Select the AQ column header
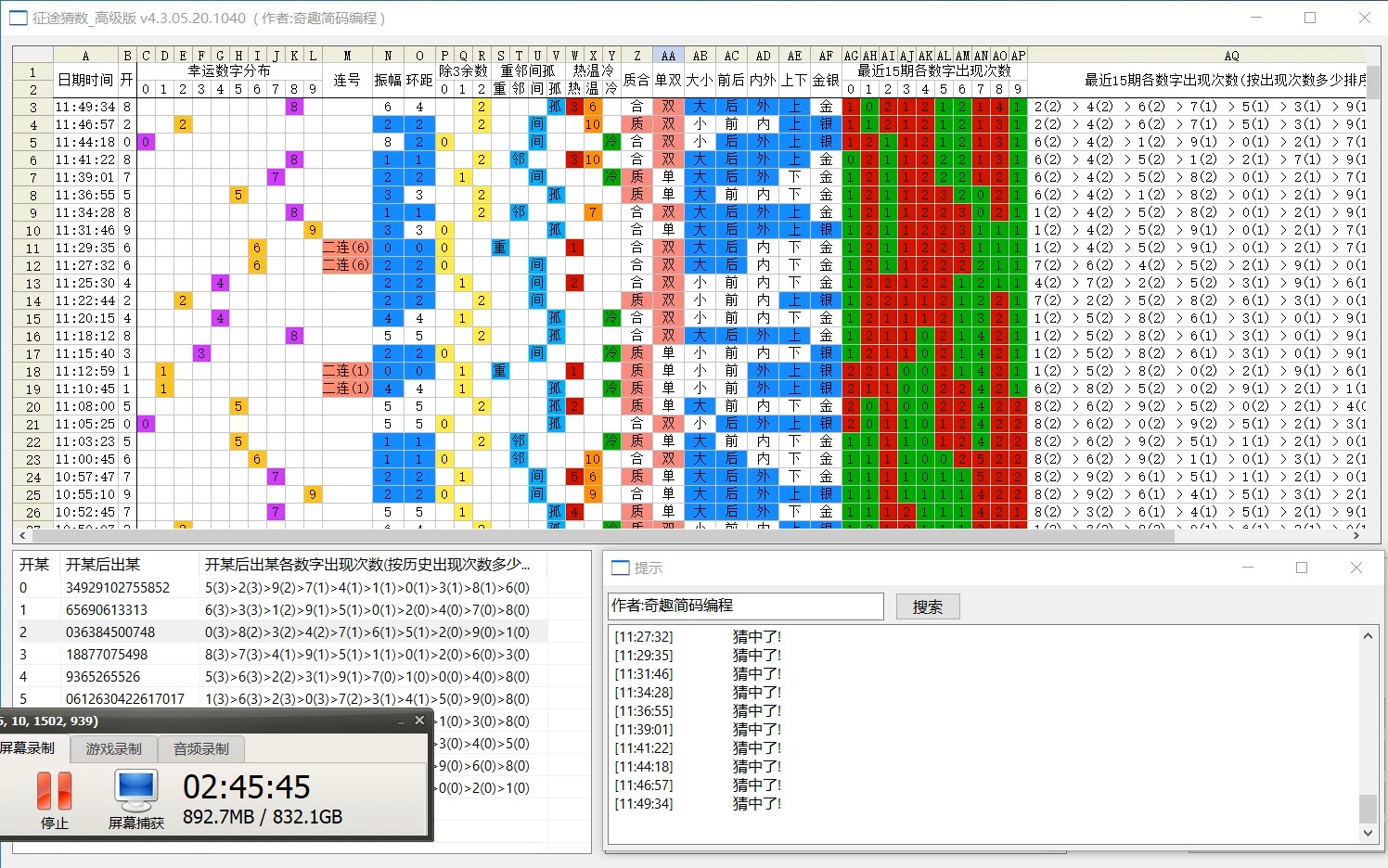 coord(1231,56)
